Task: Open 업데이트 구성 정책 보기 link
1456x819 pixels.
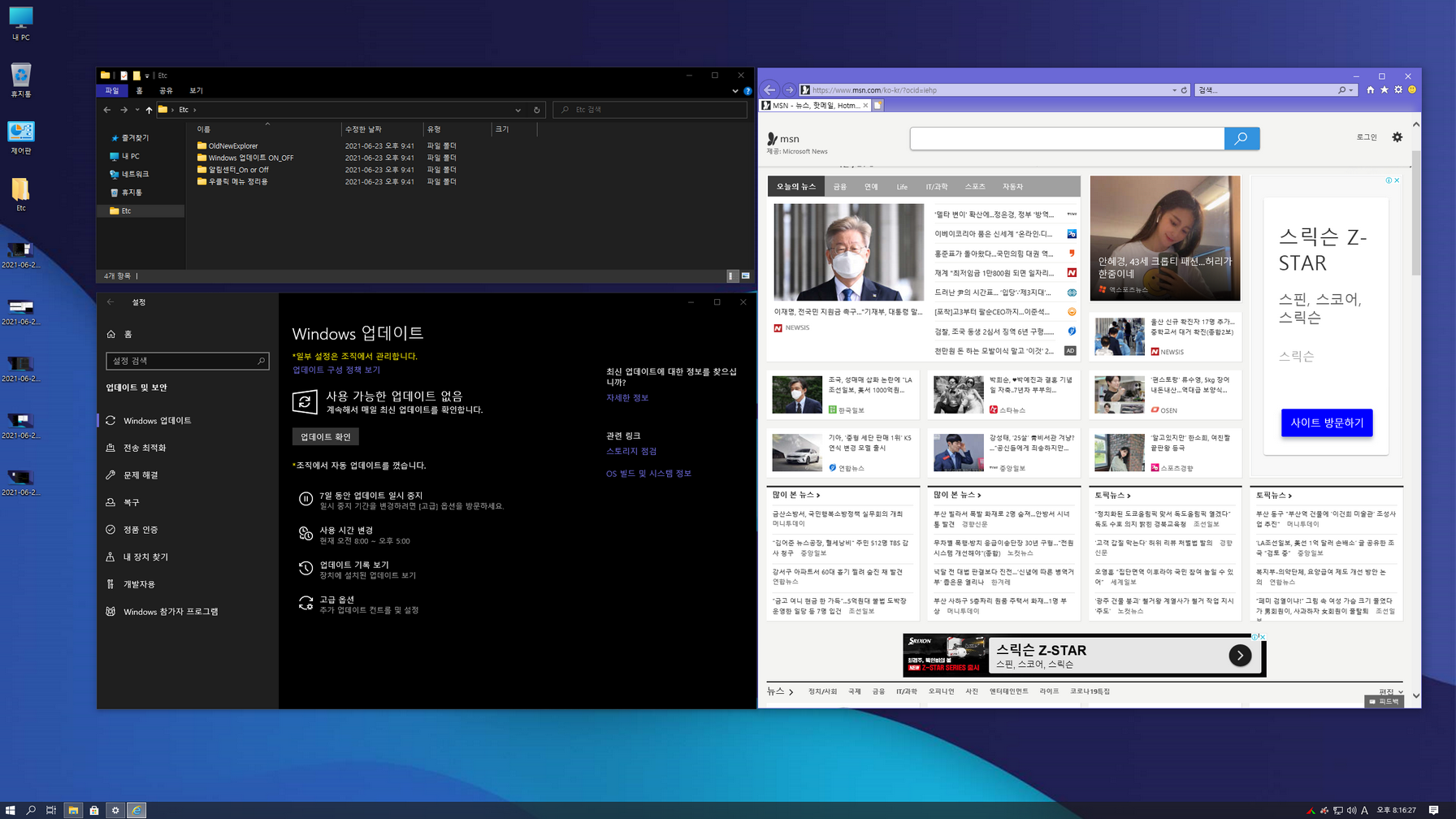Action: (336, 370)
